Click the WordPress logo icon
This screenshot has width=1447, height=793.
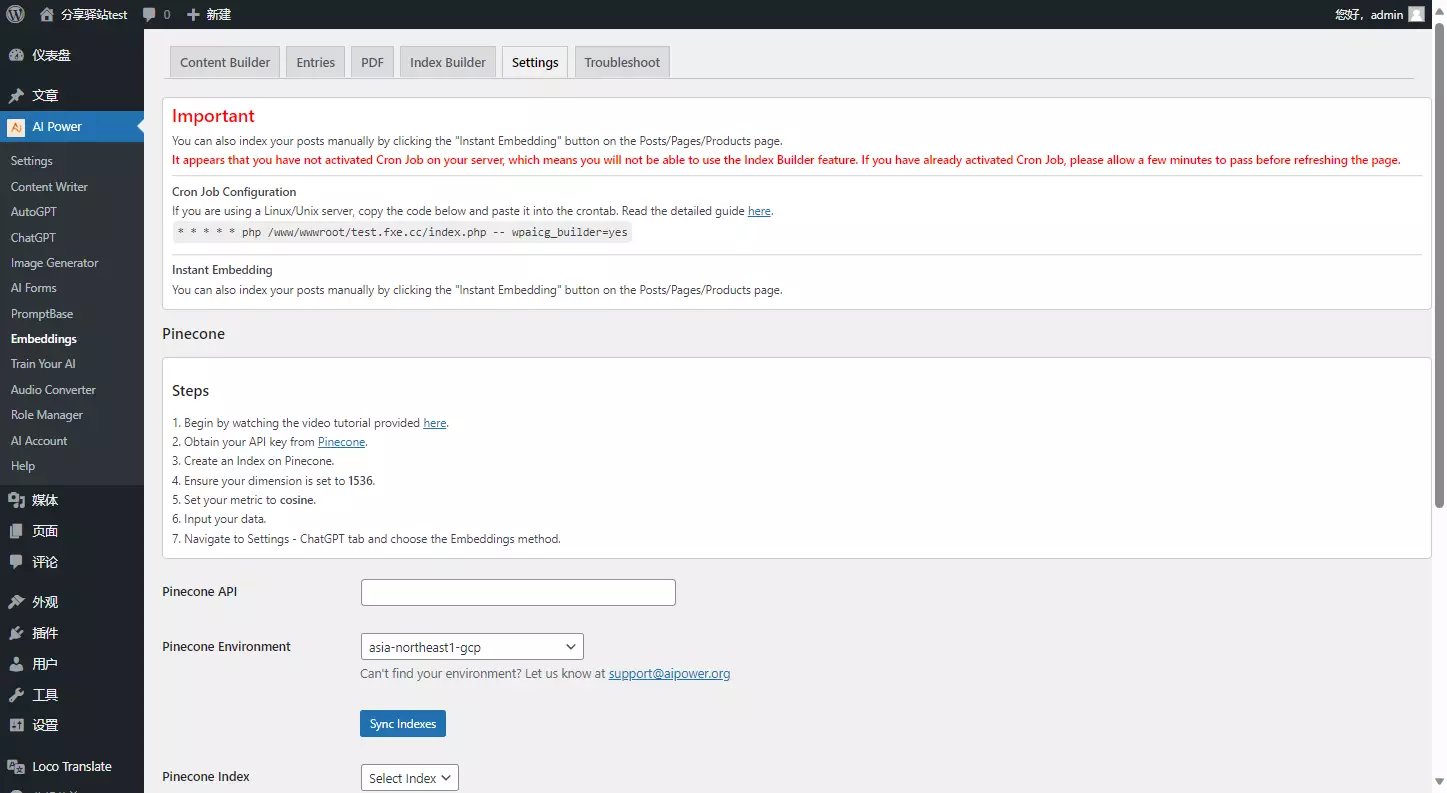click(x=15, y=14)
